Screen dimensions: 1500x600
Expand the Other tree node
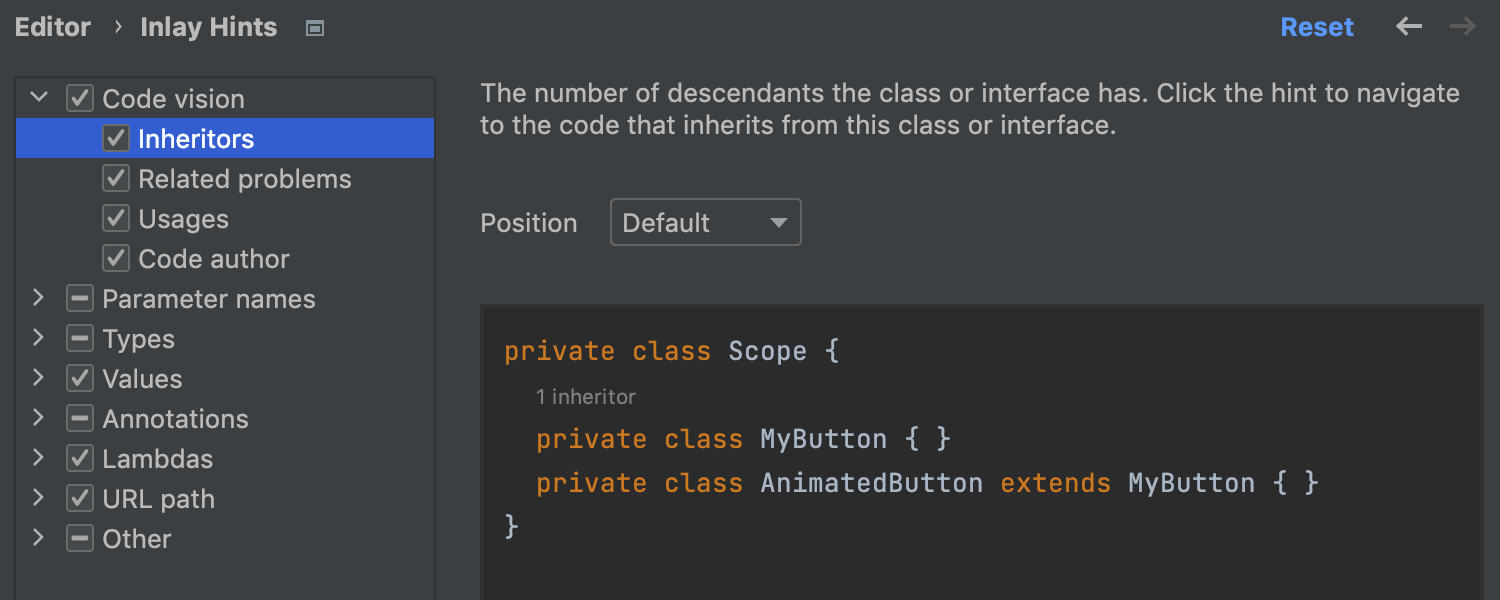39,538
